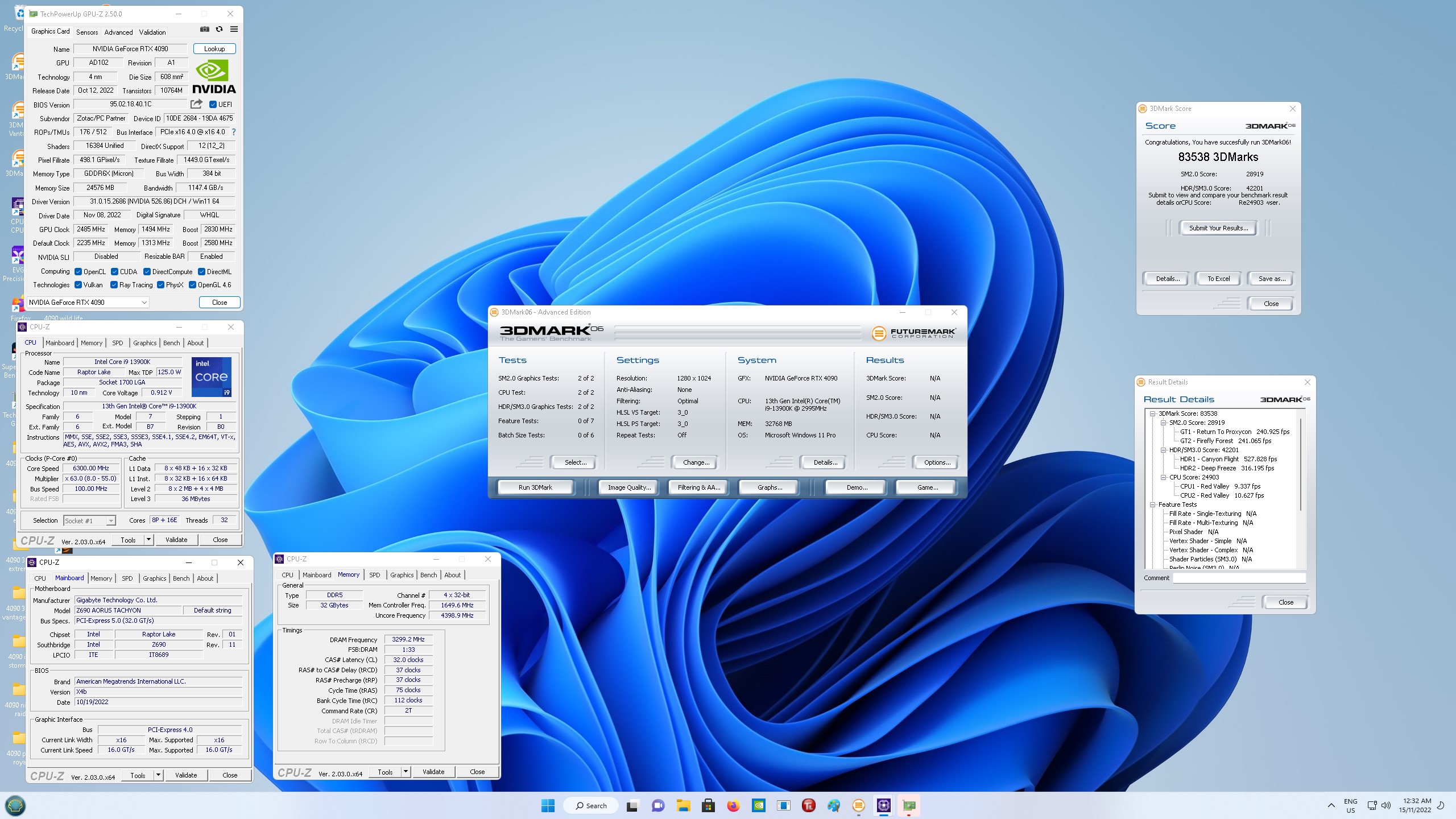Click the Lookup button in GPU-Z
1456x819 pixels.
pyautogui.click(x=214, y=49)
